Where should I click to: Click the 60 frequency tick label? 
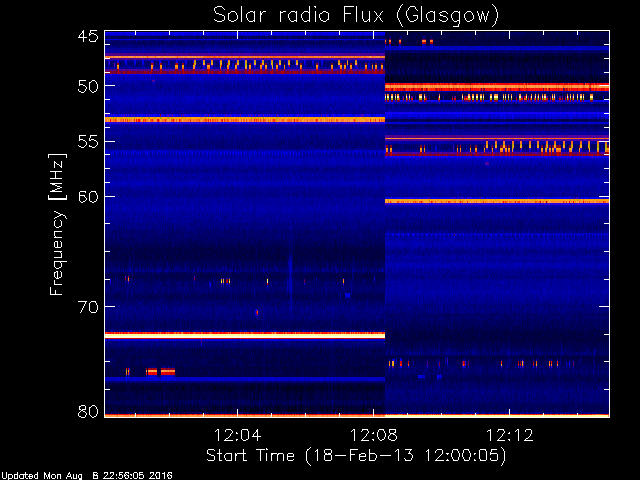click(x=88, y=197)
